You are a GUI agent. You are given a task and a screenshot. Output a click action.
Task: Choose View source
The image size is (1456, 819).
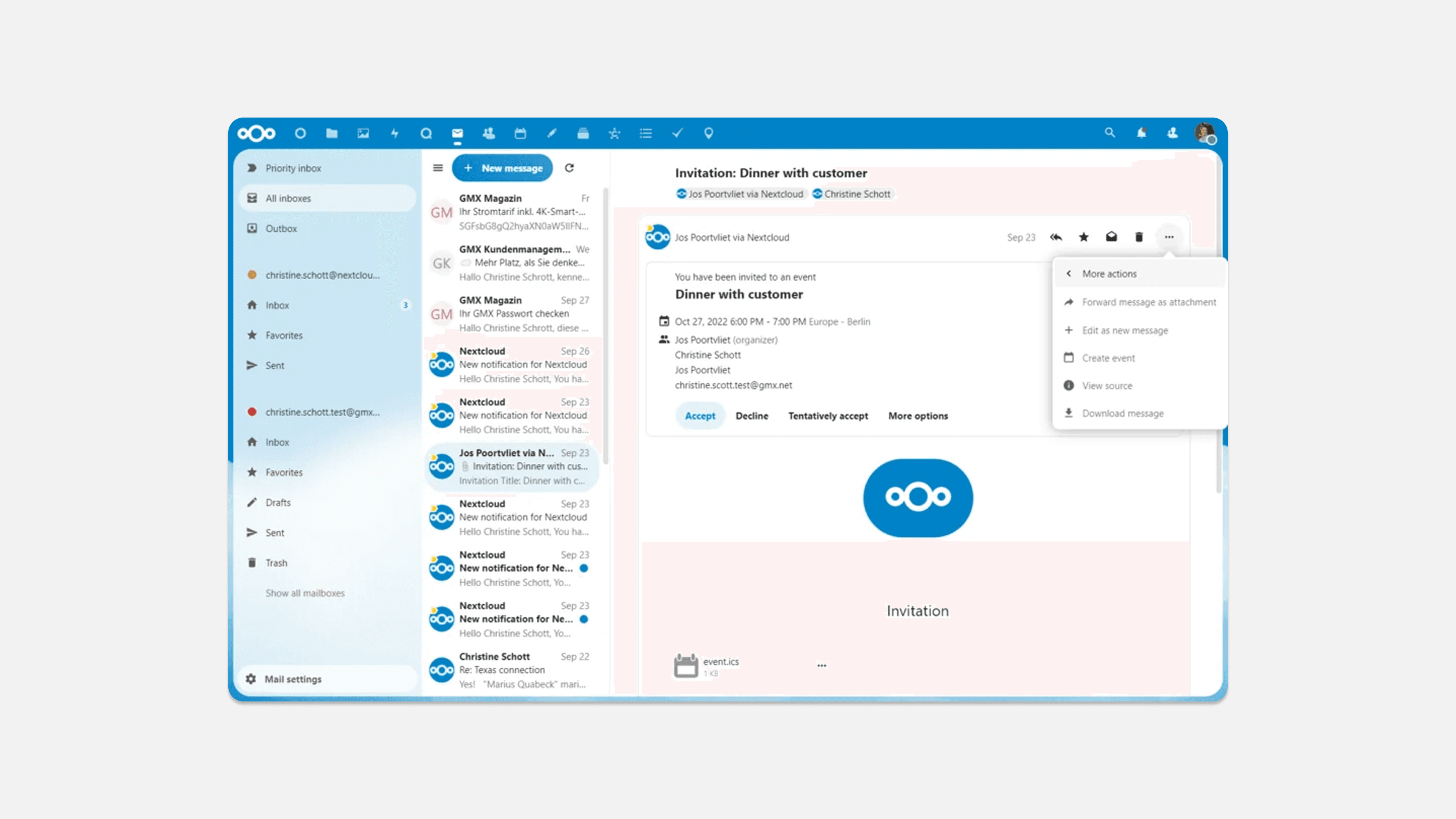(x=1140, y=386)
